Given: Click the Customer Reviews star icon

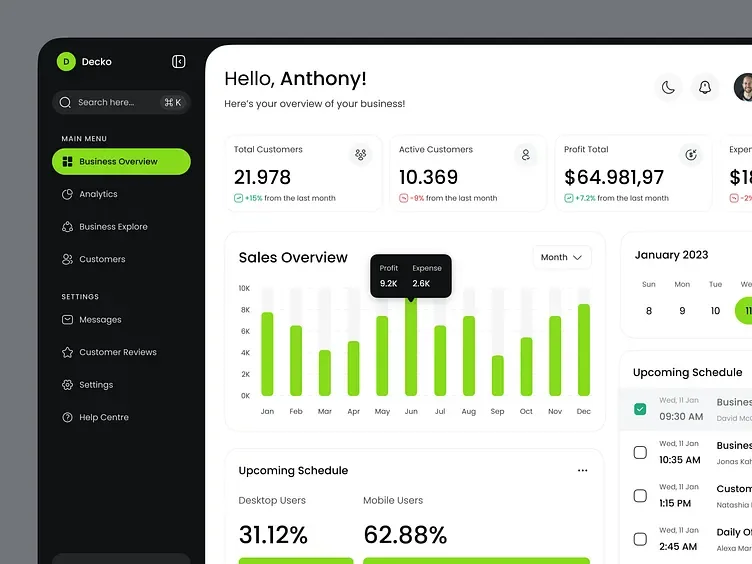Looking at the screenshot, I should point(68,352).
